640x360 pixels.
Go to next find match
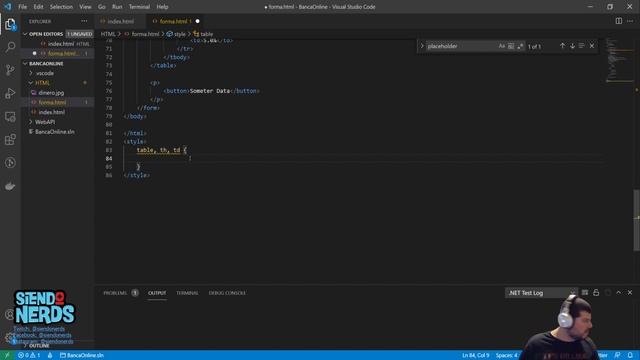coord(572,46)
